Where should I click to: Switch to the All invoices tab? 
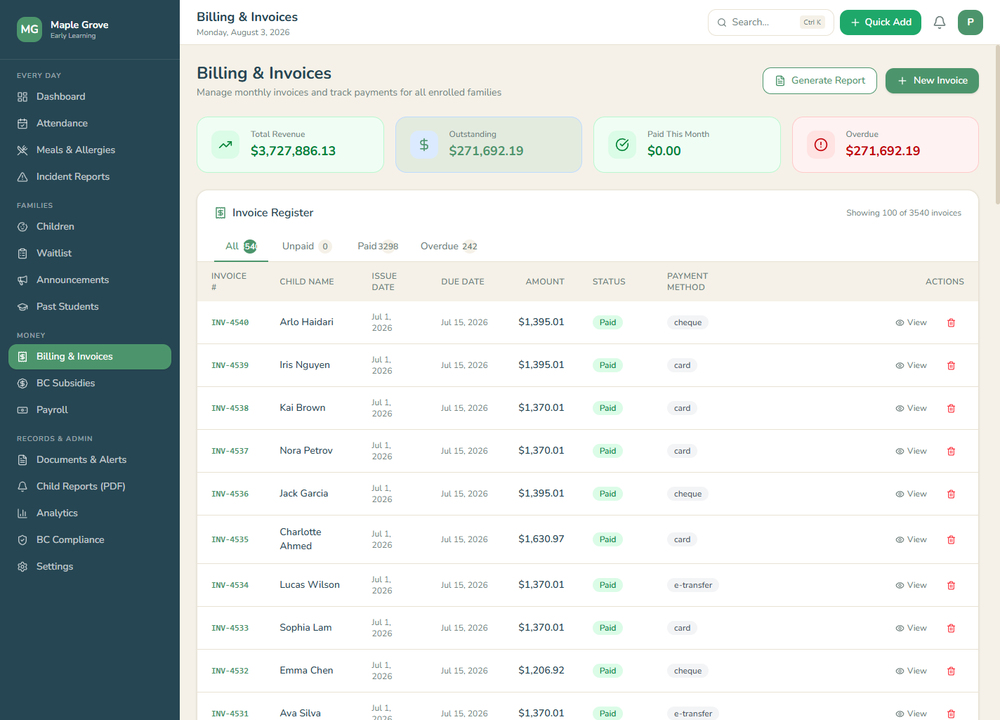[240, 246]
